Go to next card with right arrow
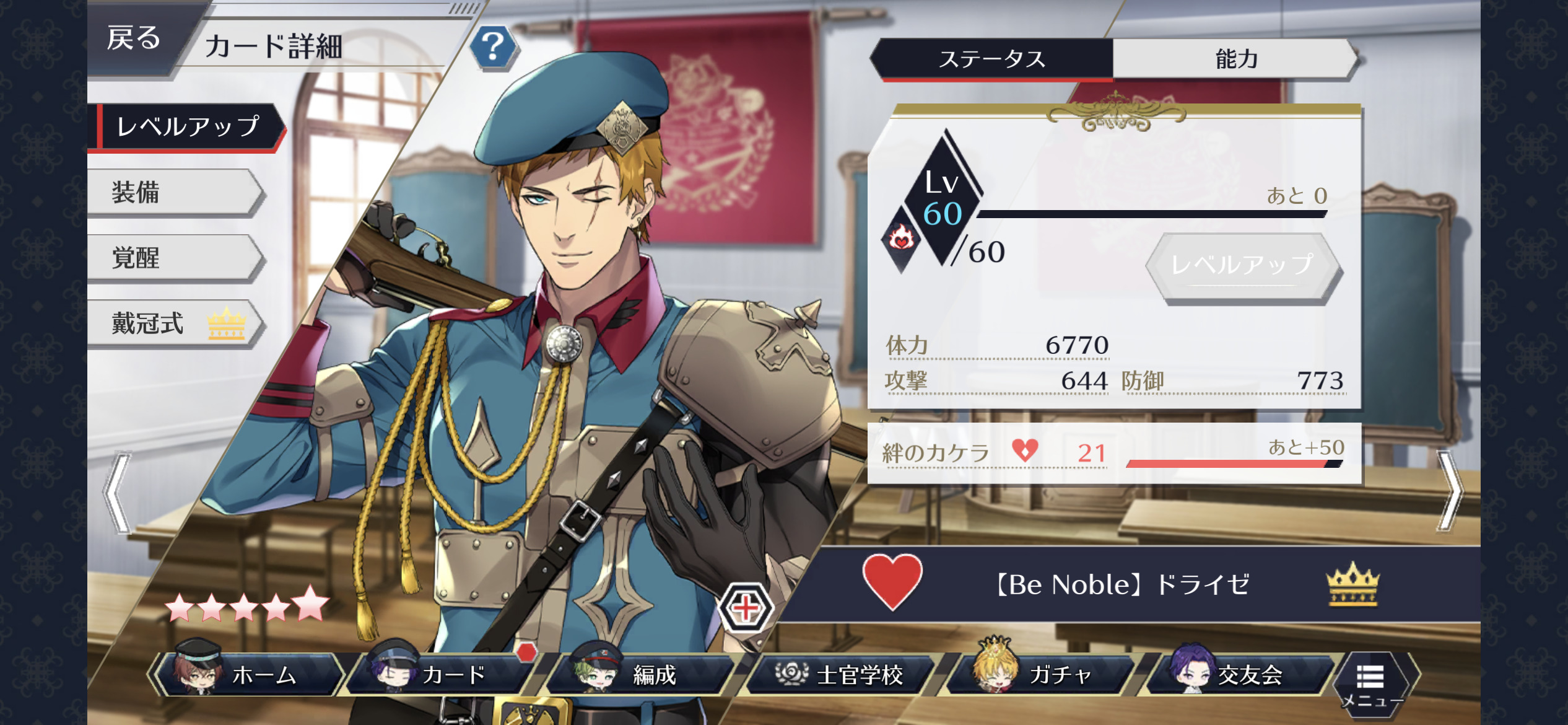This screenshot has width=1568, height=725. click(x=1450, y=491)
